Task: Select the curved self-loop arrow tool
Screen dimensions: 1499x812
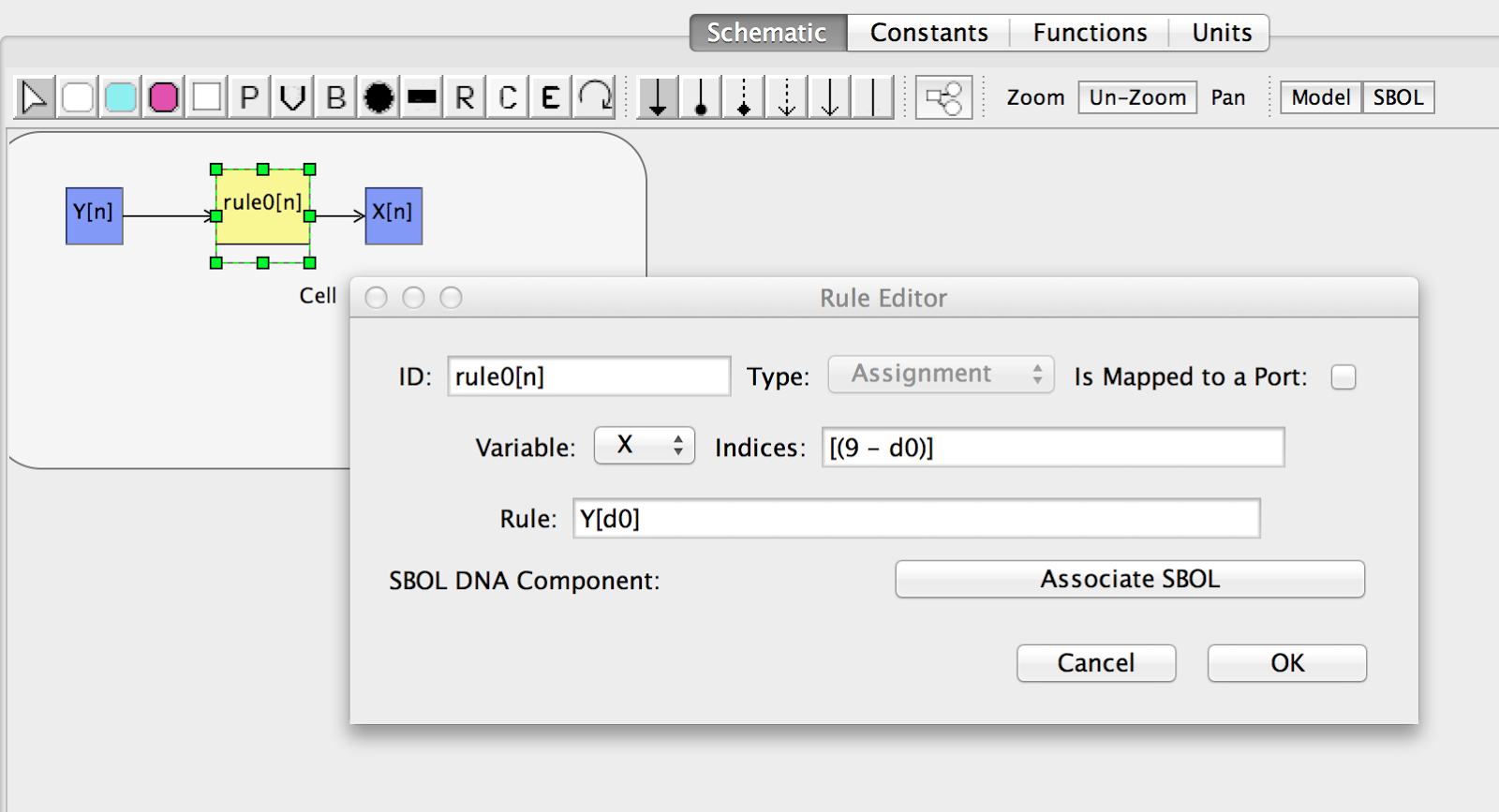Action: pyautogui.click(x=594, y=97)
